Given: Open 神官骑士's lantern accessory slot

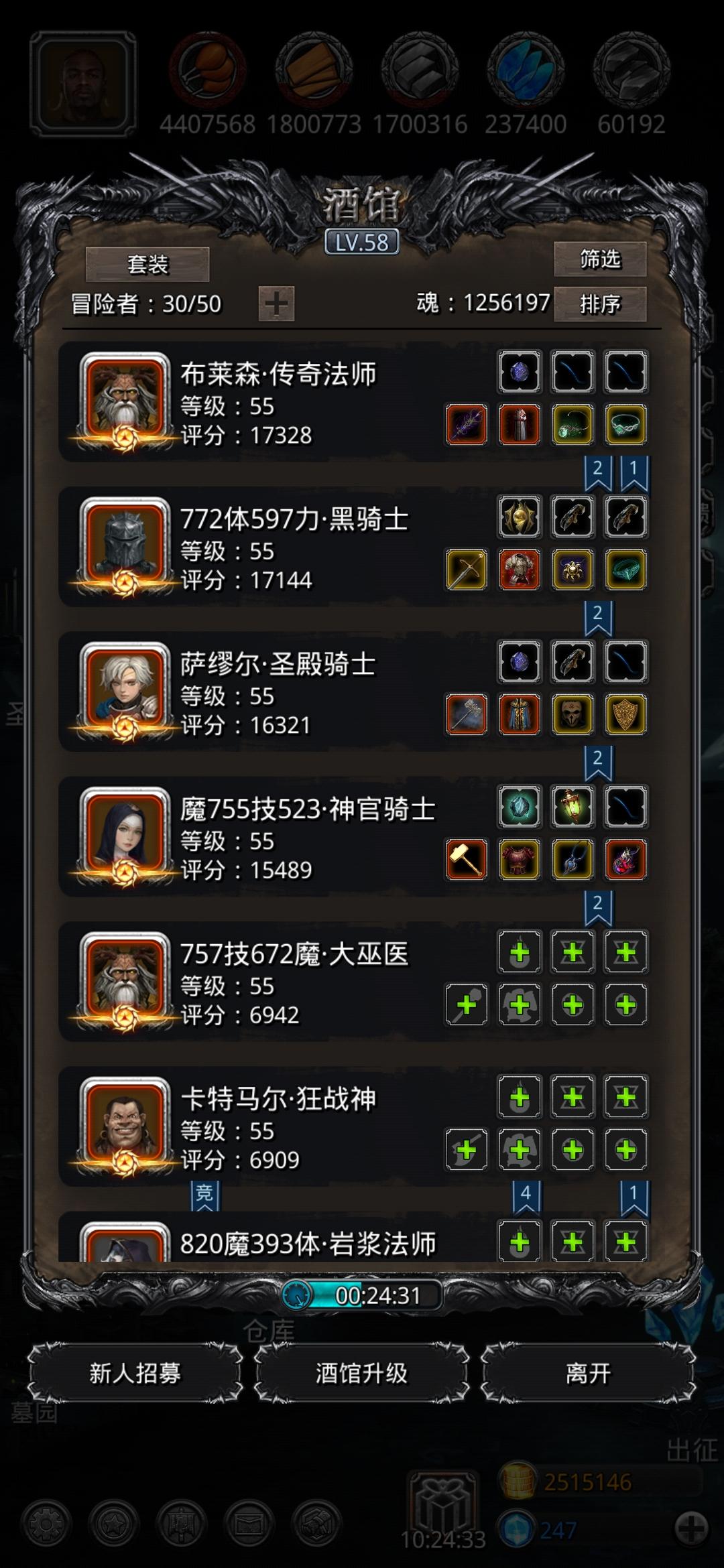Looking at the screenshot, I should pos(572,806).
